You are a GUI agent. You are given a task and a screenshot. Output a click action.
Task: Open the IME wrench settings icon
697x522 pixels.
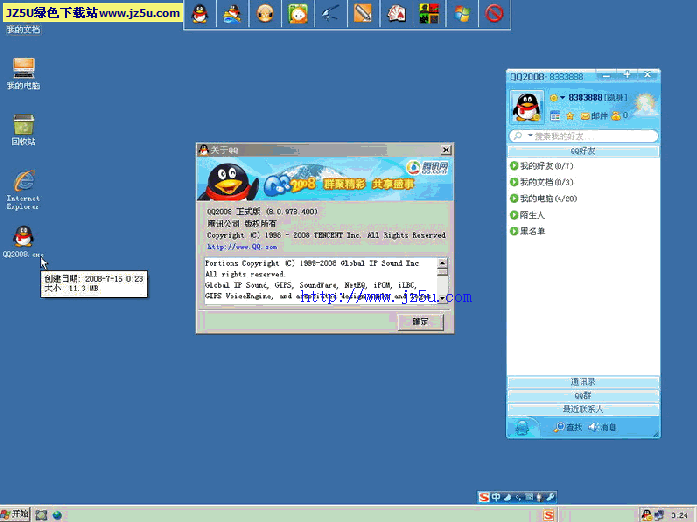click(550, 497)
